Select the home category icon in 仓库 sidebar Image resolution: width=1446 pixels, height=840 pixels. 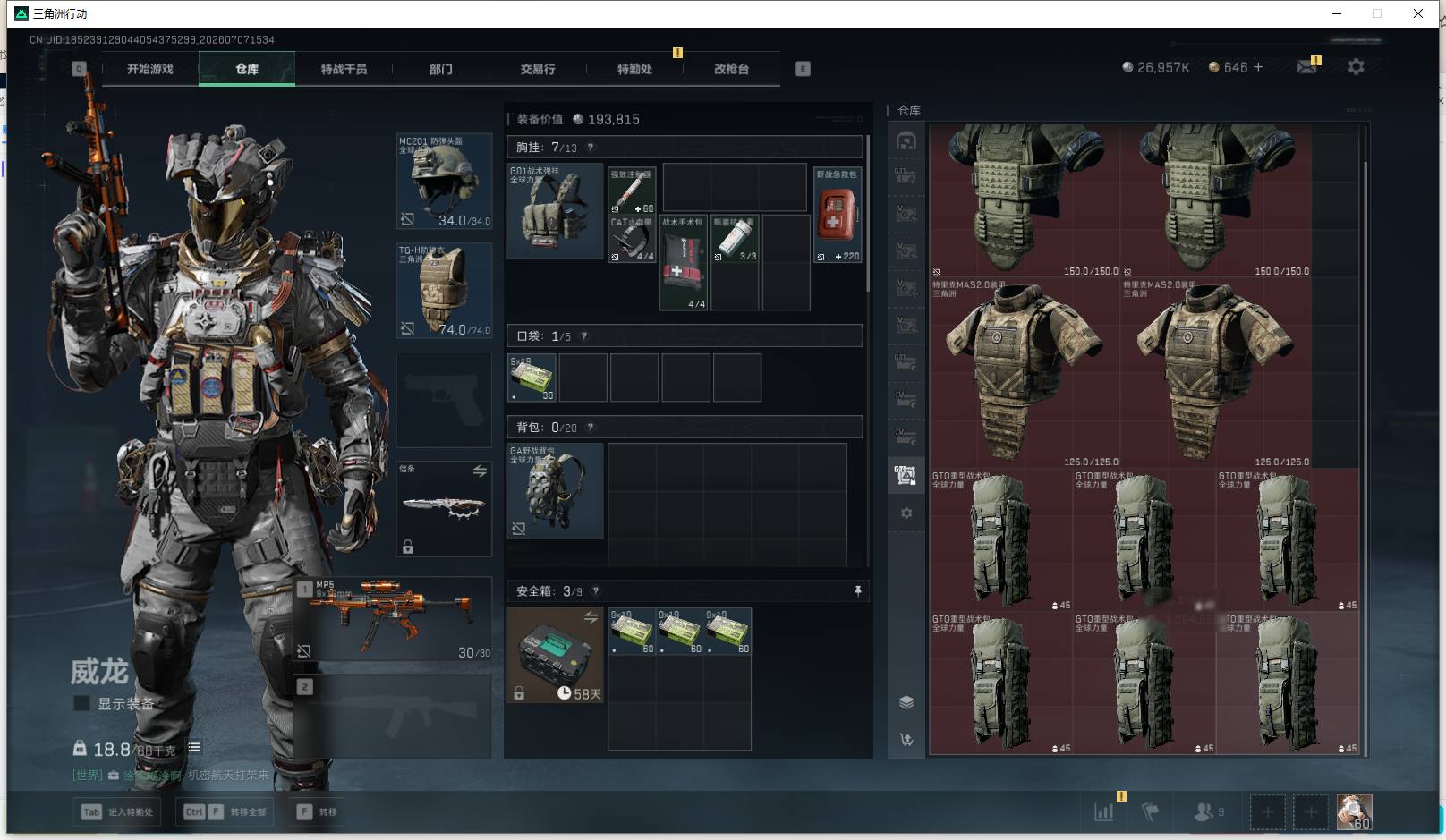coord(906,141)
